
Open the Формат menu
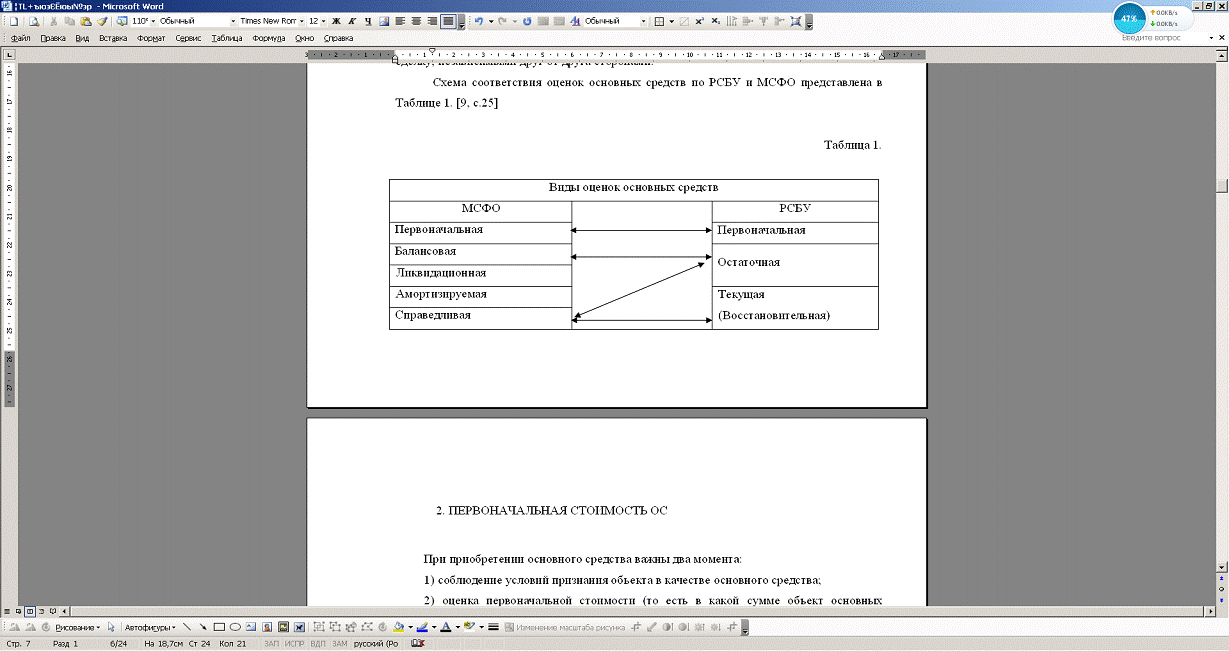click(151, 38)
